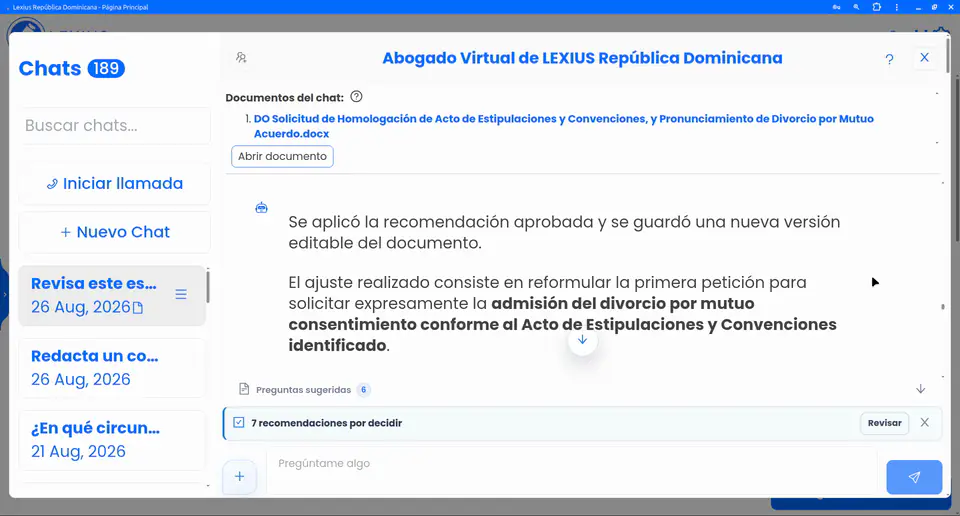Screen dimensions: 960x516
Task: Expand the Preguntas sugeridas section arrow
Action: pos(920,389)
